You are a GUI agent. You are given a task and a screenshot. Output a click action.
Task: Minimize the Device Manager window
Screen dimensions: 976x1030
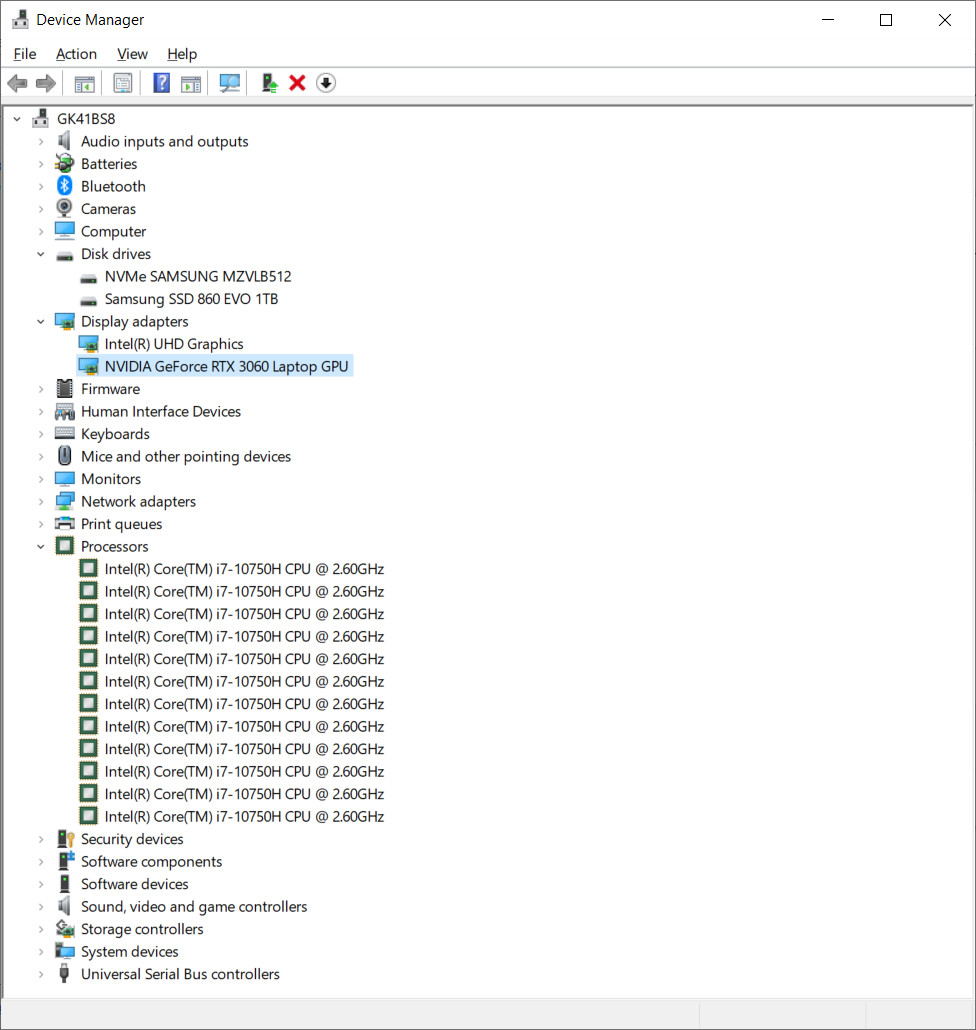[828, 20]
